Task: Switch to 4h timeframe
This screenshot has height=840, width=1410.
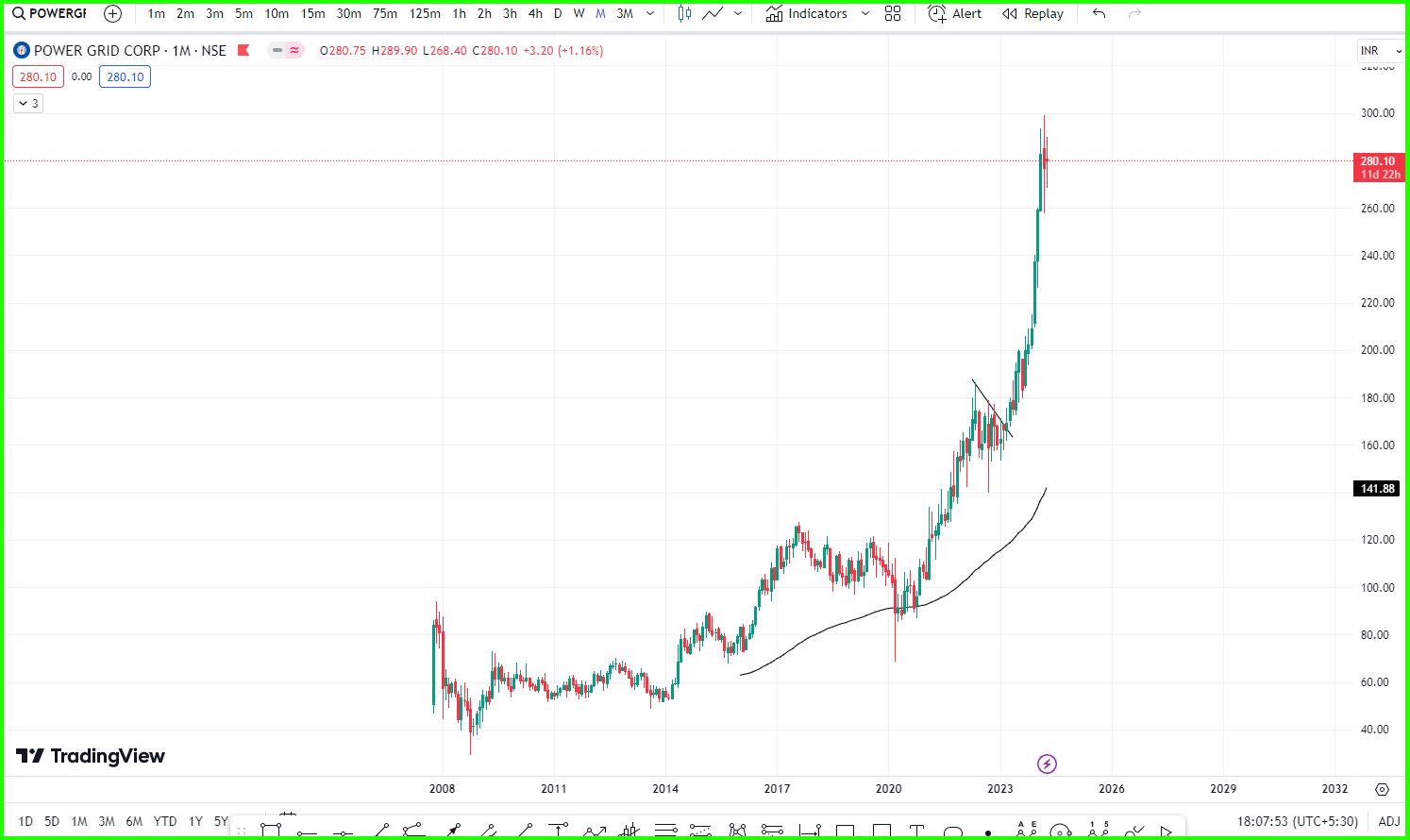Action: click(535, 13)
